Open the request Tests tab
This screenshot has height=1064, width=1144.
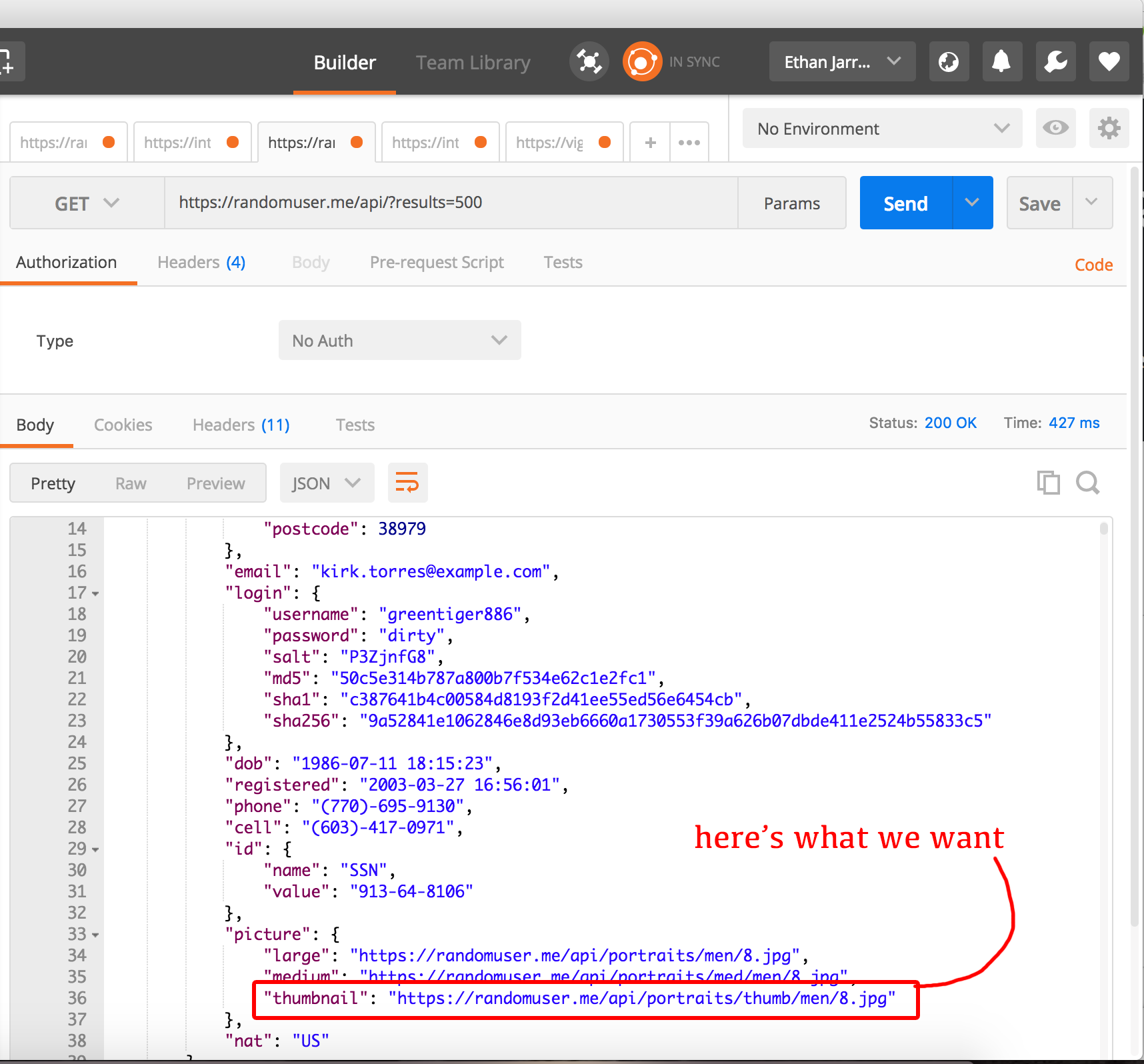563,263
